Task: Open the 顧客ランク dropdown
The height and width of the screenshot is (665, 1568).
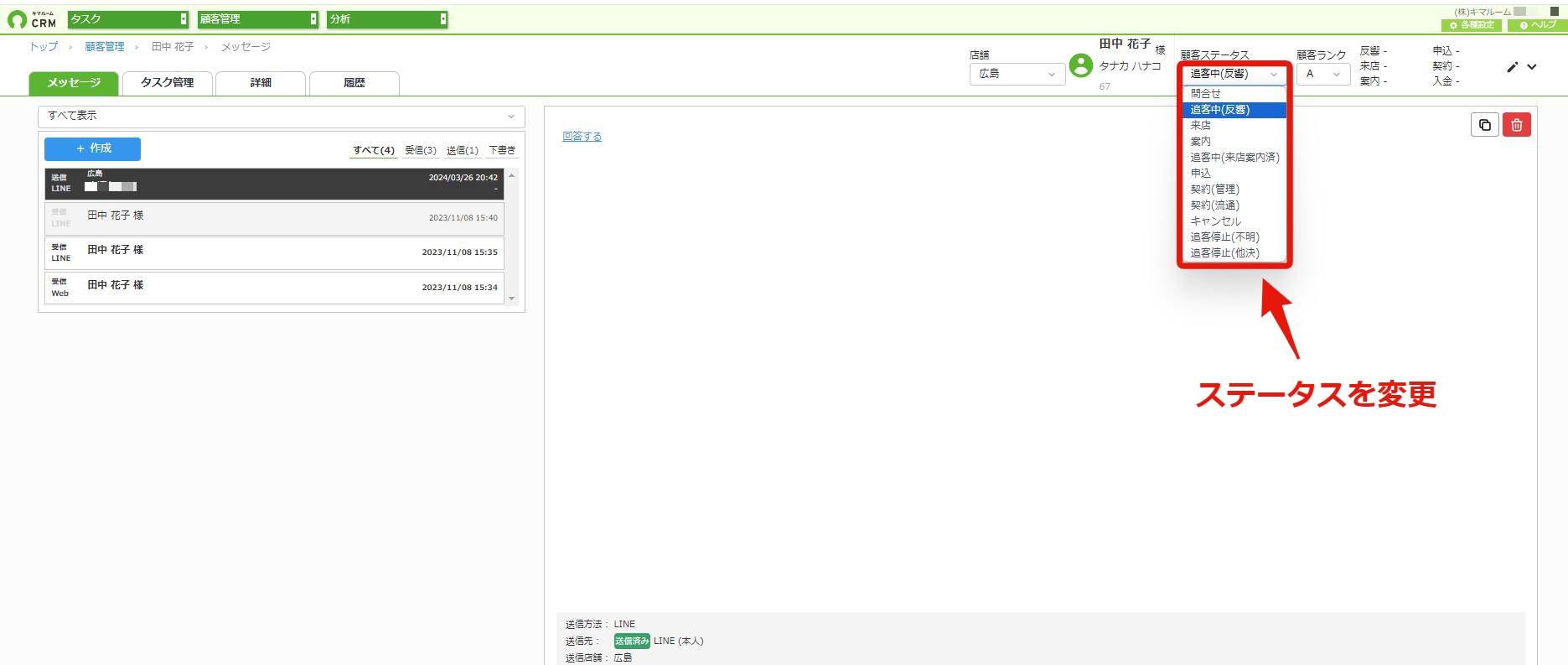Action: [x=1322, y=74]
